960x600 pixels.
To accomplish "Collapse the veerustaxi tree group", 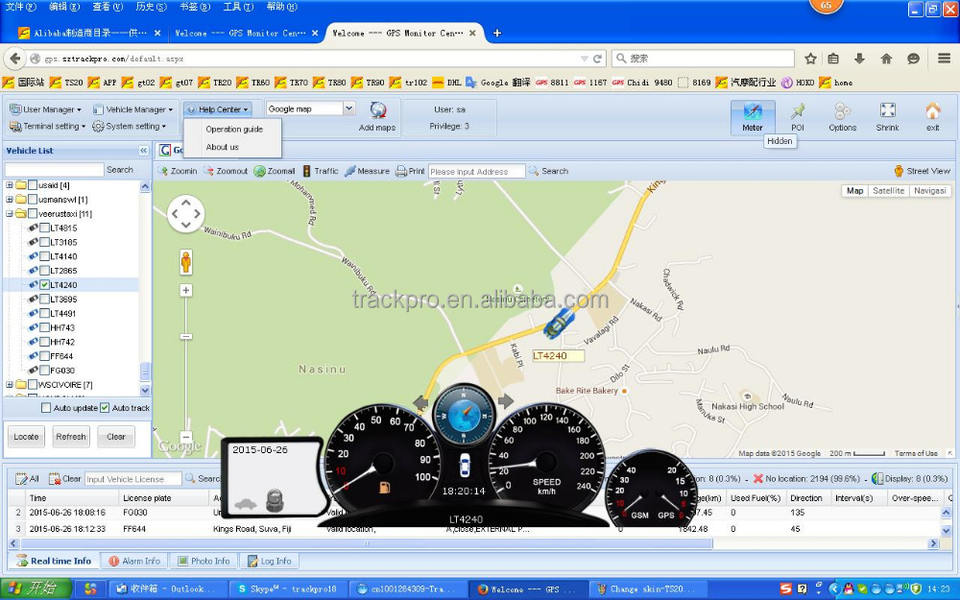I will 10,214.
